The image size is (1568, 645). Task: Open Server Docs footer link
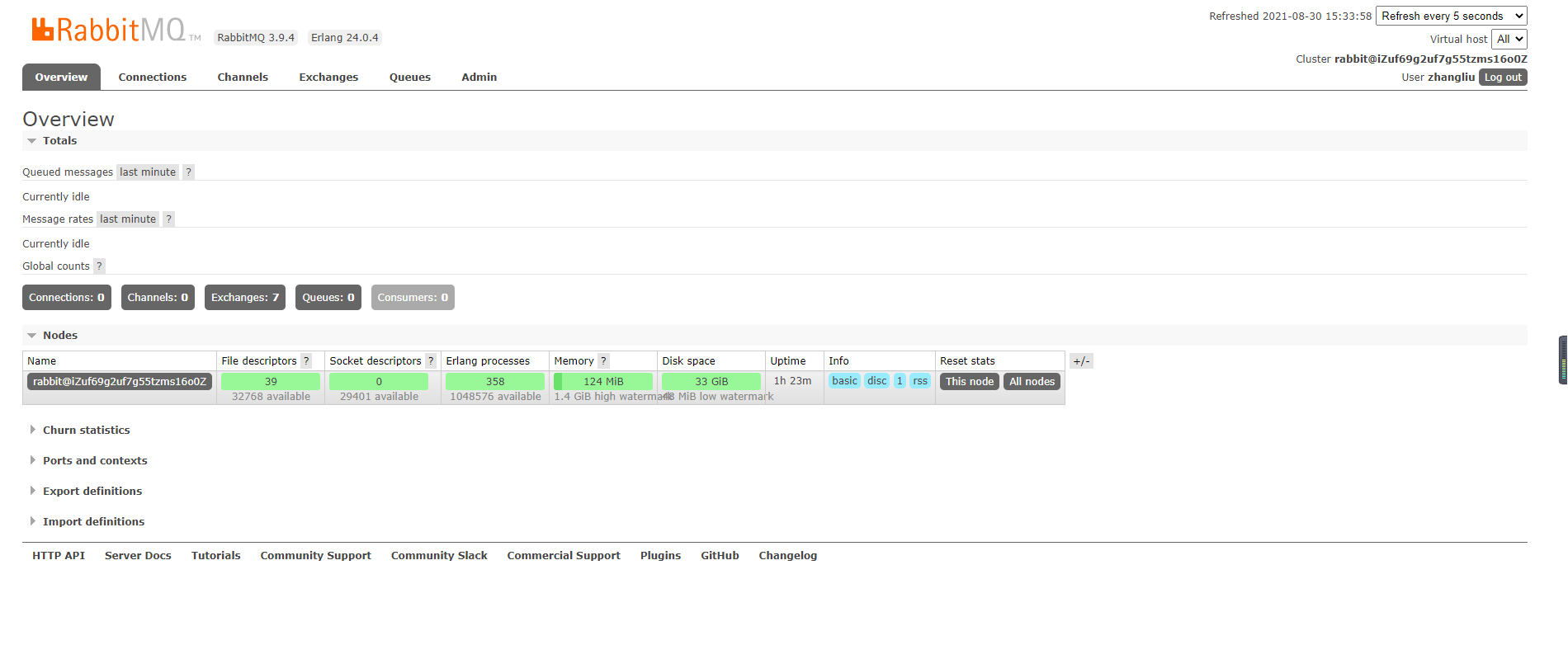[138, 555]
